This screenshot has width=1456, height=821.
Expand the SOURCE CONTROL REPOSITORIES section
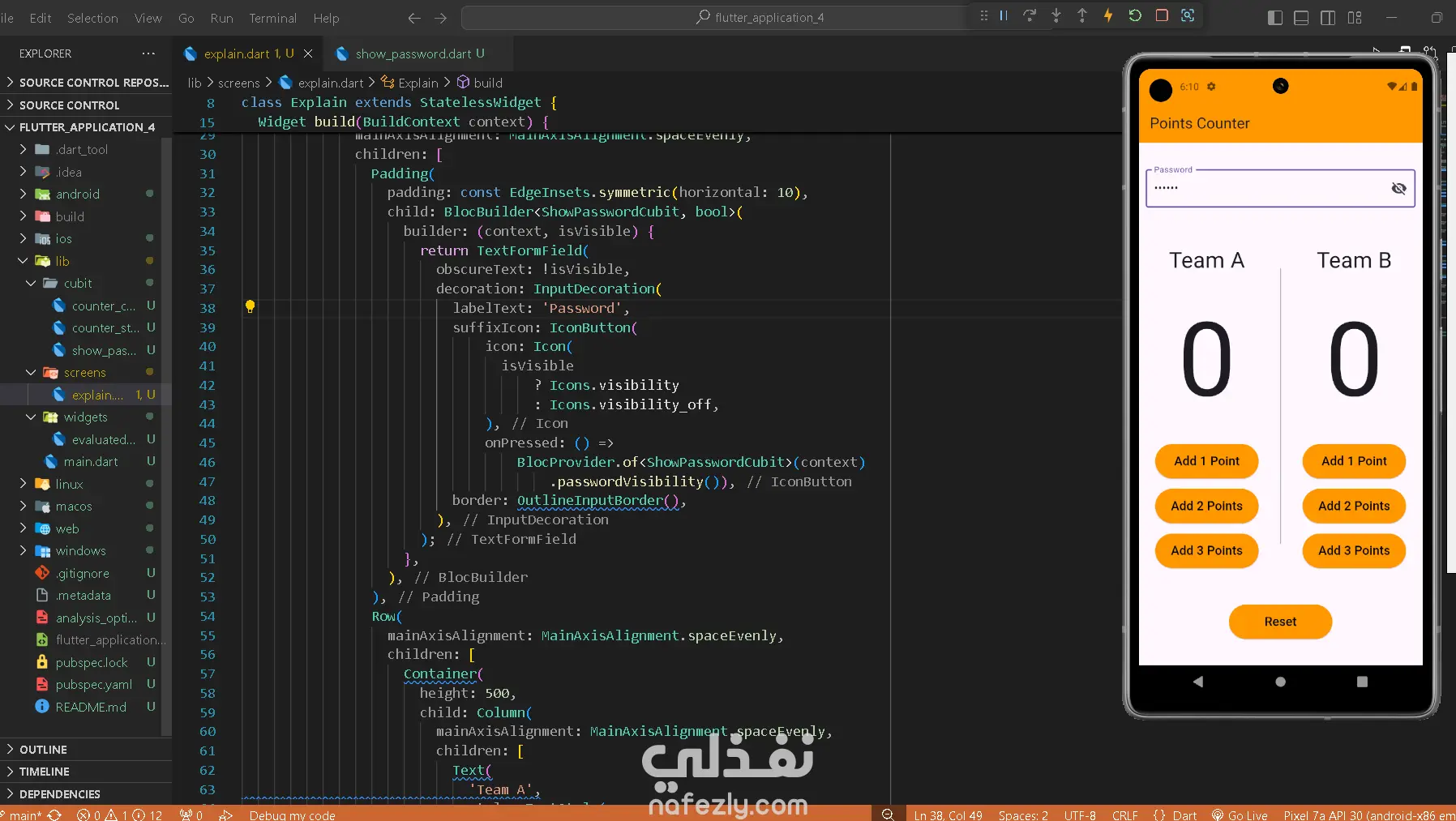86,83
